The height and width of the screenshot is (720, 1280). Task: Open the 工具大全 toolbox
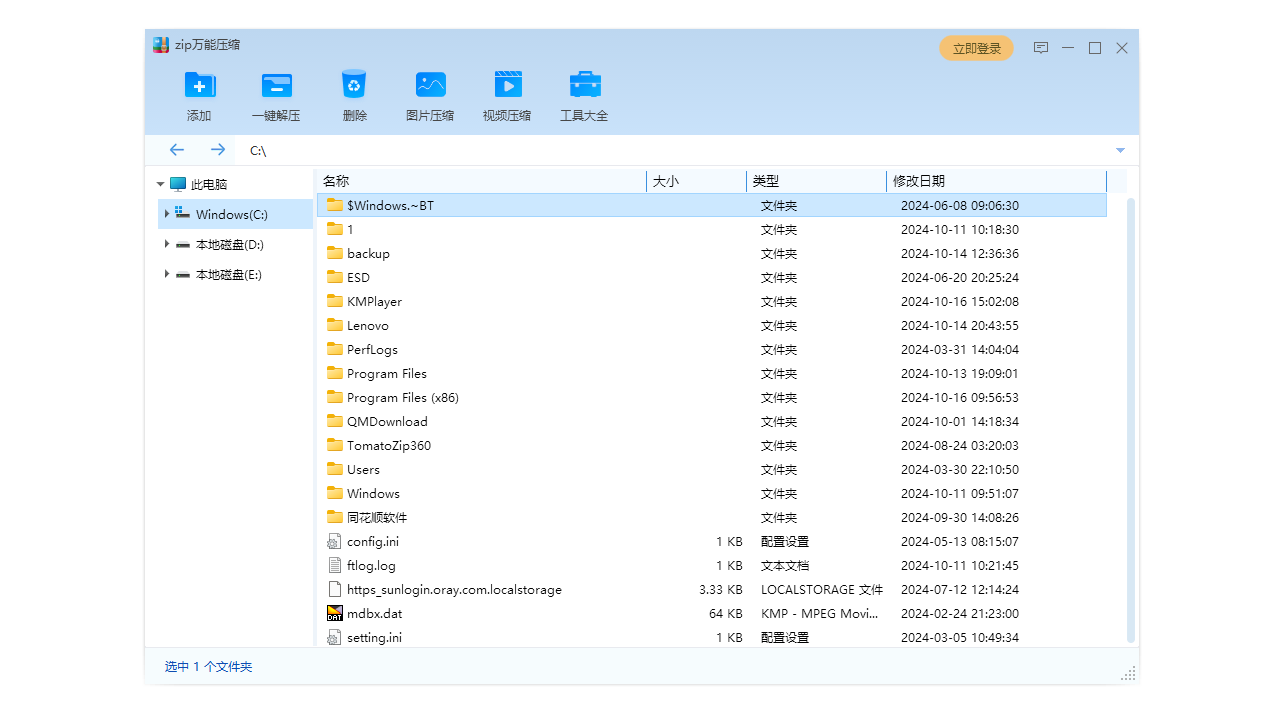pos(584,95)
